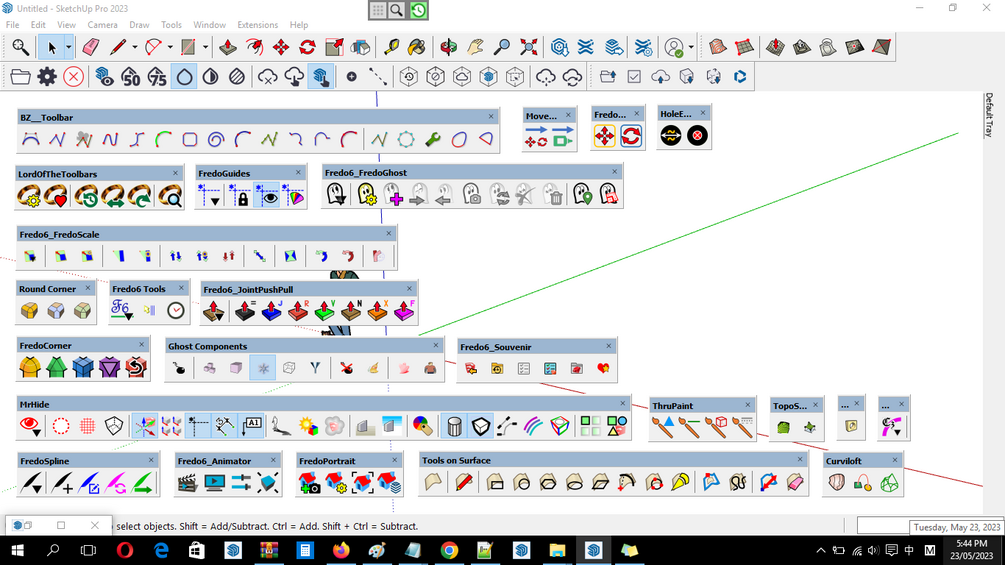Screen dimensions: 1005x565
Task: Click the first Curviloft loft icon
Action: coord(836,482)
